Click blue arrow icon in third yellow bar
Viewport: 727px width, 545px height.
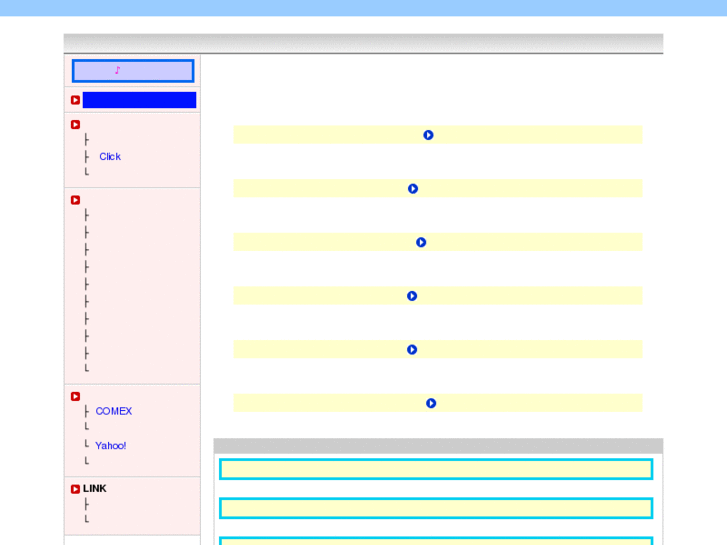click(421, 242)
